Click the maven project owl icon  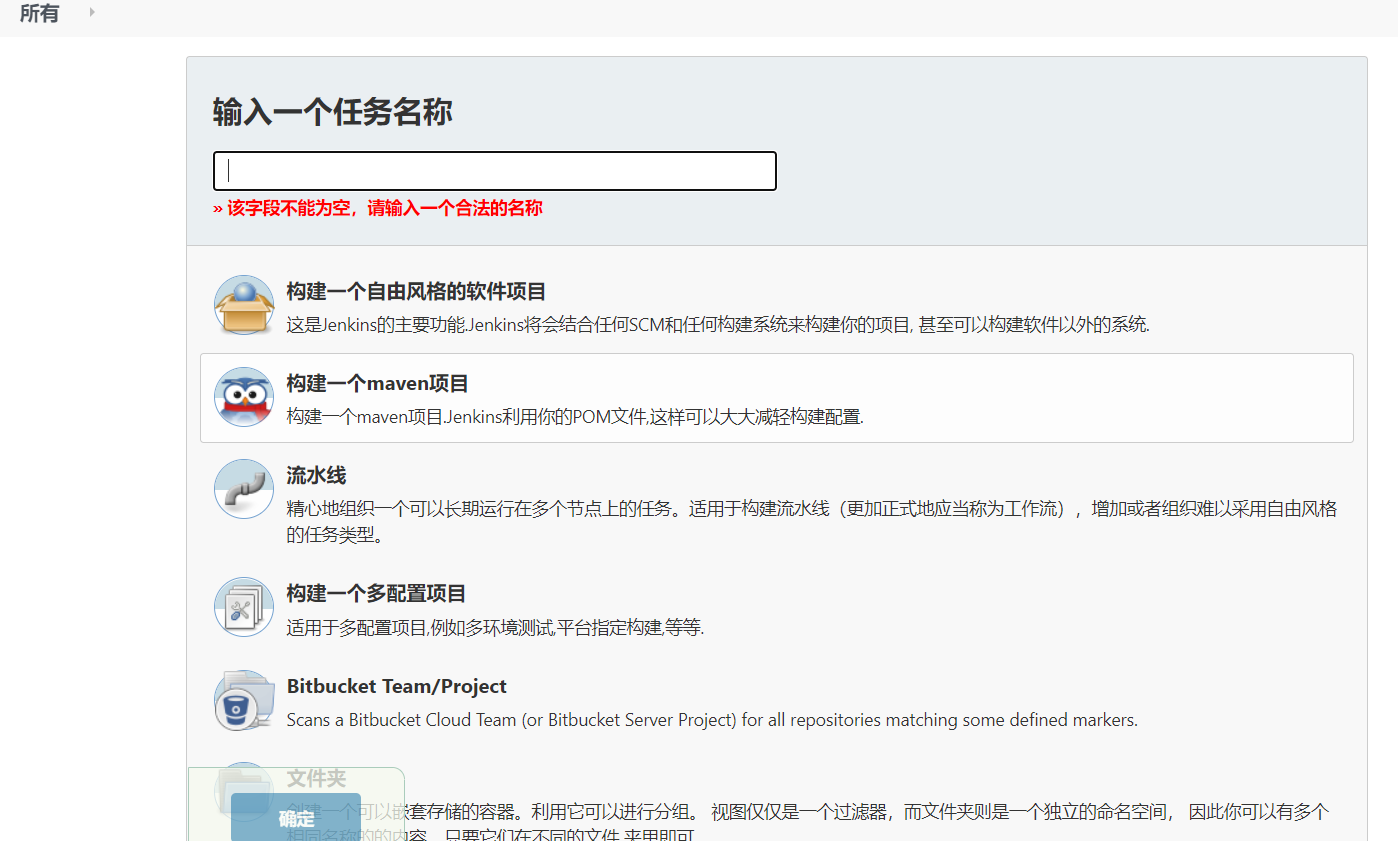pos(244,397)
